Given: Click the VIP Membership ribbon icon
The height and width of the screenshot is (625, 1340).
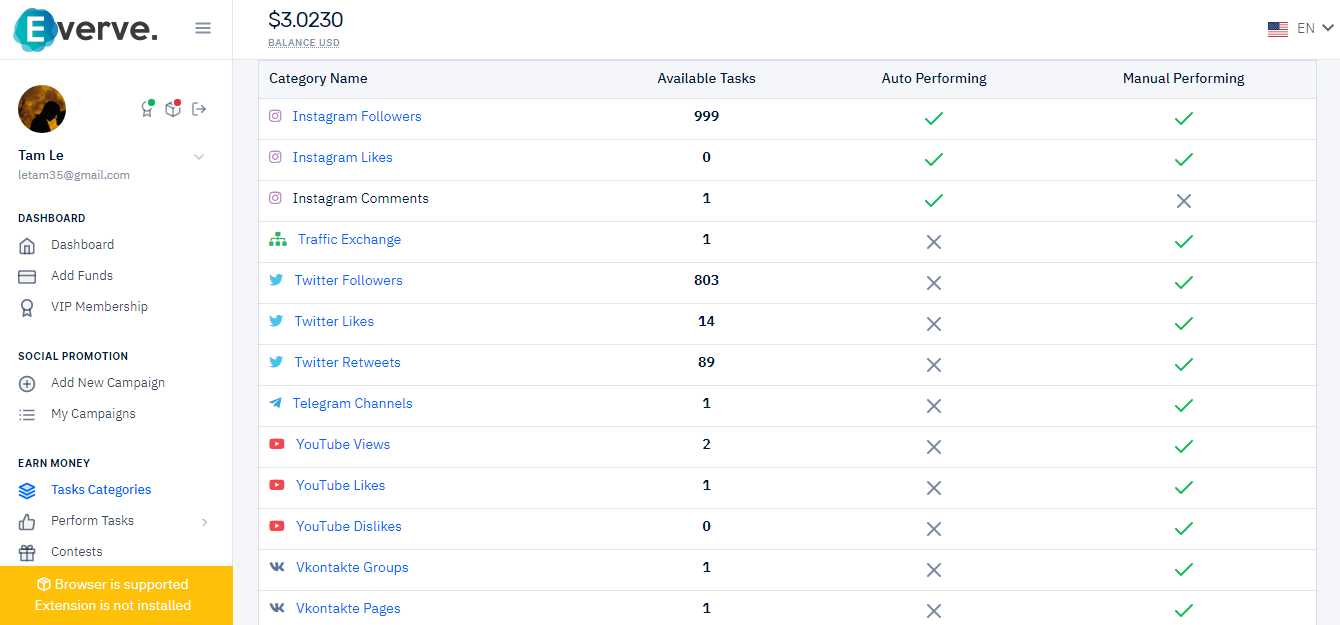Looking at the screenshot, I should click(27, 307).
